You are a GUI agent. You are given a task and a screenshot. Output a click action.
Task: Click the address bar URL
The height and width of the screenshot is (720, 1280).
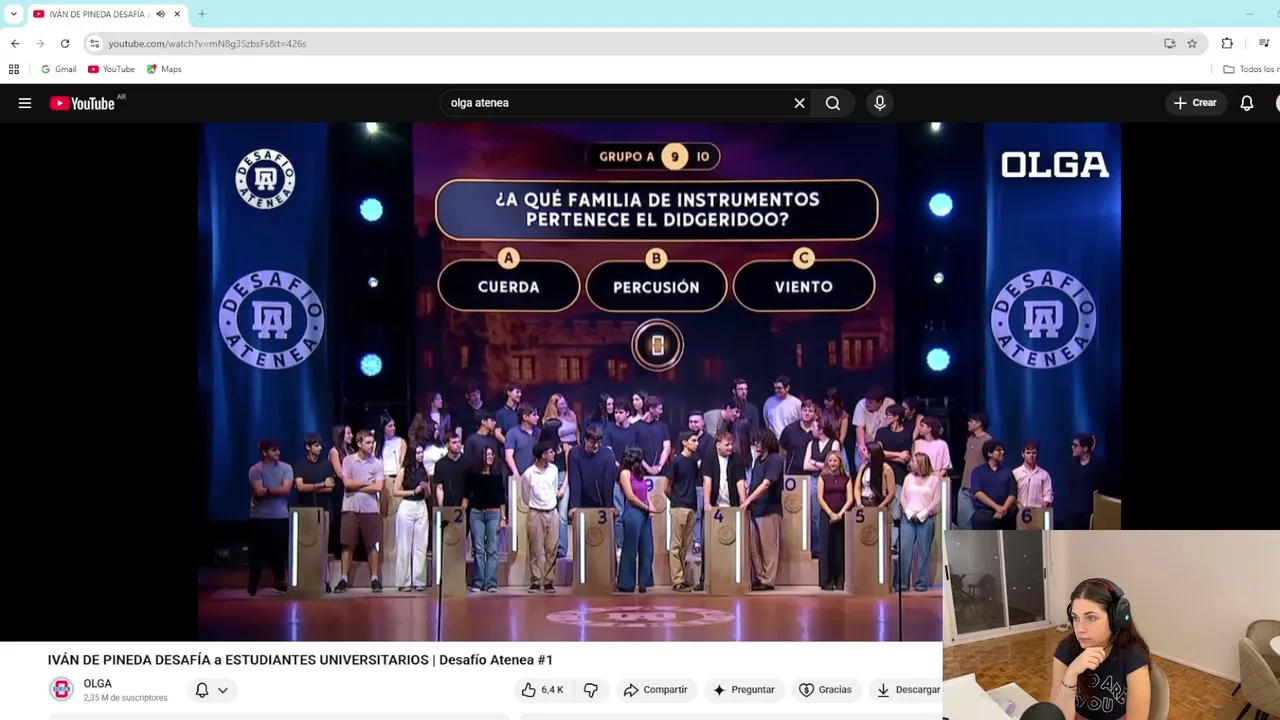point(207,44)
